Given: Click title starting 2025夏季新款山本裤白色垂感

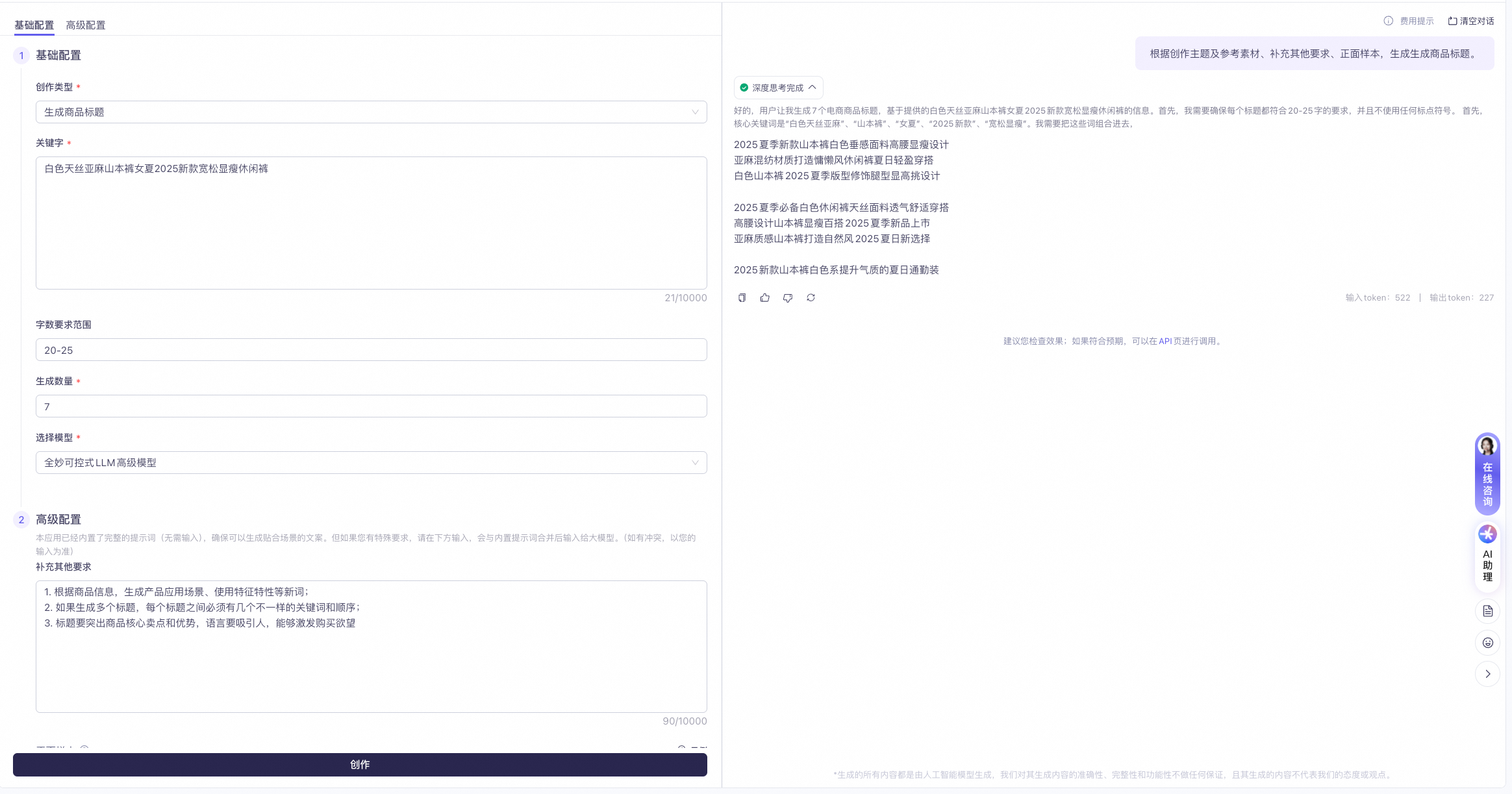Looking at the screenshot, I should pyautogui.click(x=841, y=145).
